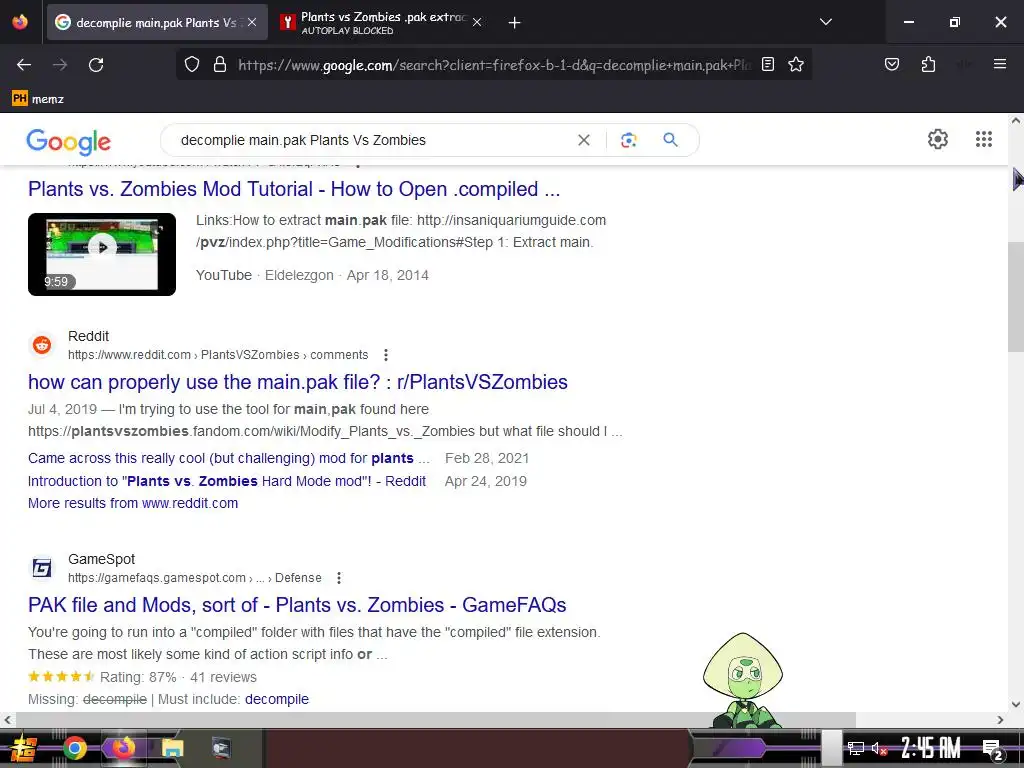Click the reddit.com PlantsVSZombies comments breadcrumb URL
The width and height of the screenshot is (1024, 768).
coord(218,355)
